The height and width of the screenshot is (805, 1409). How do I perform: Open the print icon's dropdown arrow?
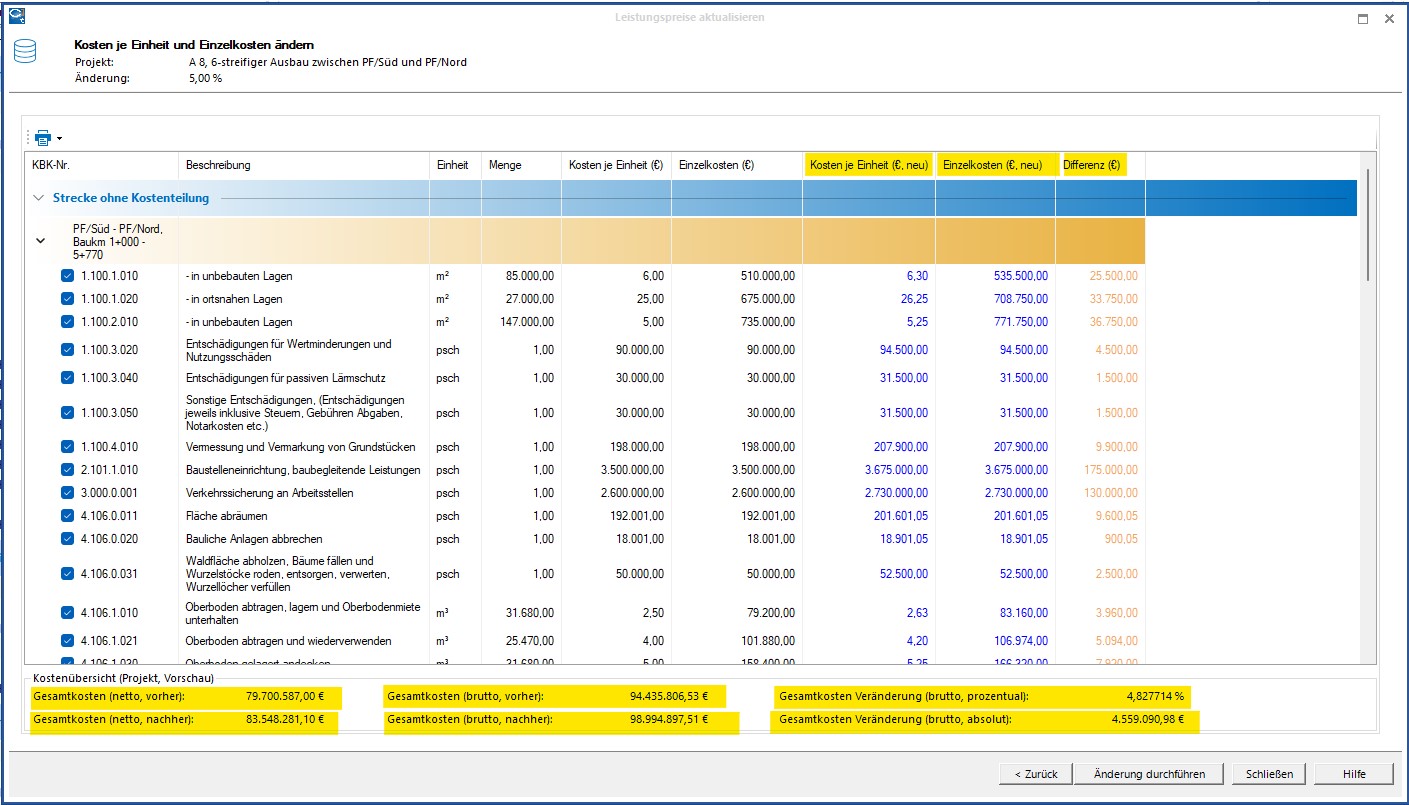(60, 138)
